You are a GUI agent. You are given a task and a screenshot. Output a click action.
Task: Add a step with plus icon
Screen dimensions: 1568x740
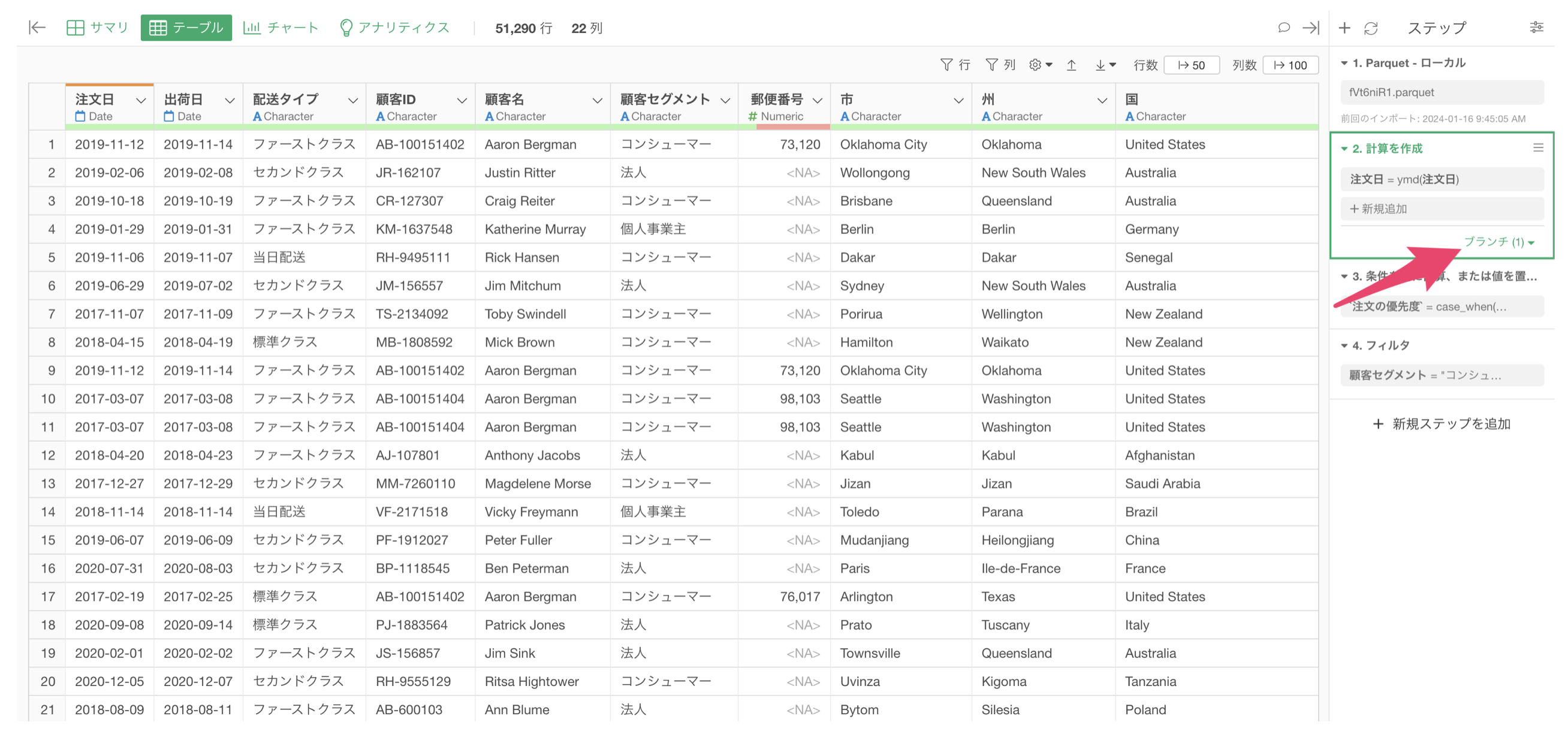click(1344, 28)
